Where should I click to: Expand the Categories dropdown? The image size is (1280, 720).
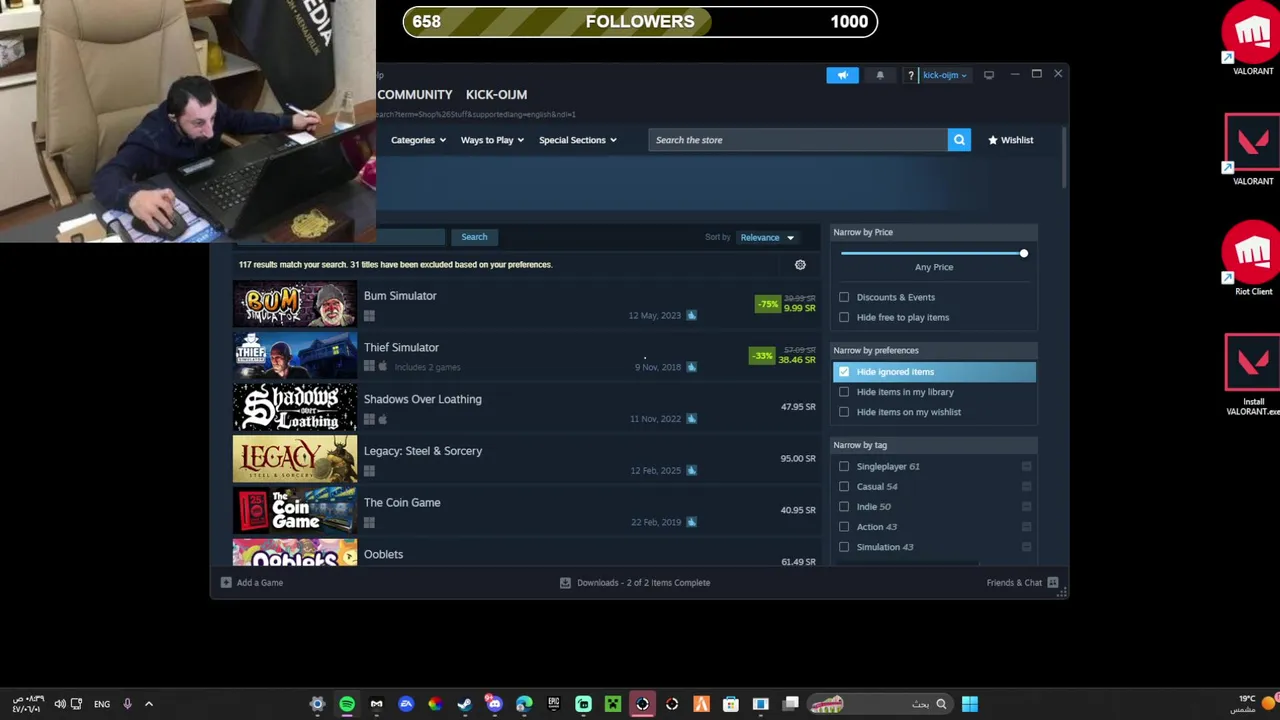point(418,140)
